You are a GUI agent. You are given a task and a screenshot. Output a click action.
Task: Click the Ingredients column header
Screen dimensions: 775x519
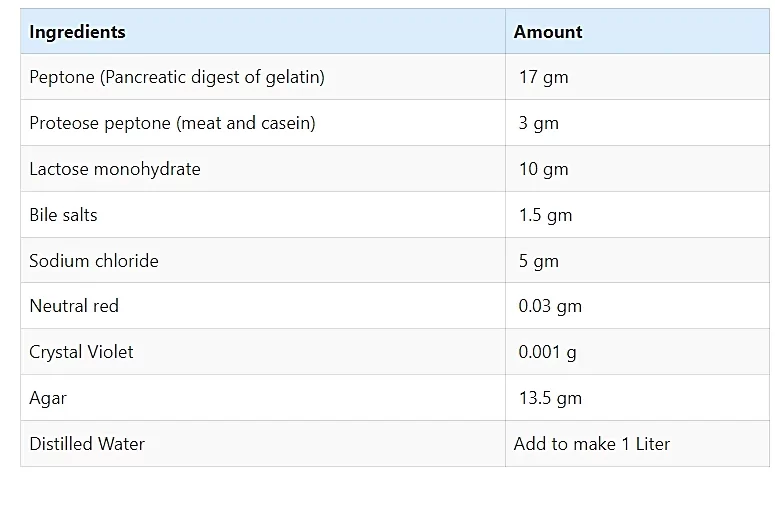(263, 31)
